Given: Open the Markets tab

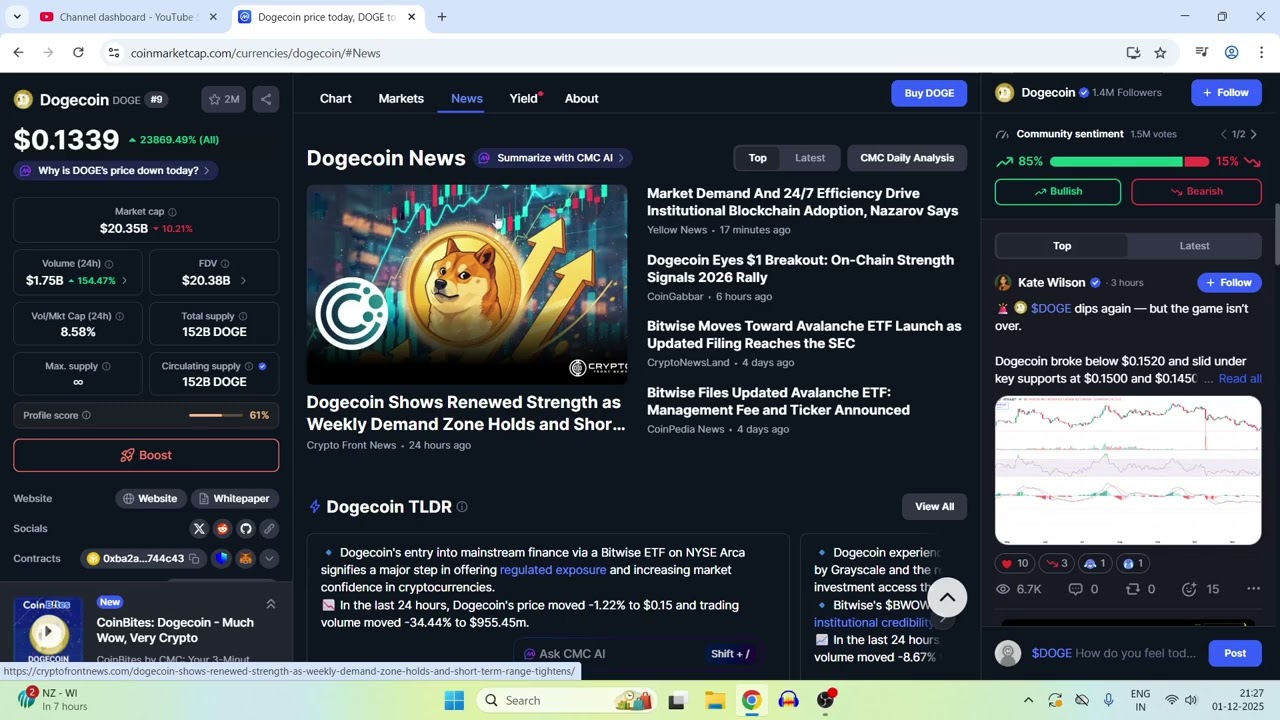Looking at the screenshot, I should (401, 99).
